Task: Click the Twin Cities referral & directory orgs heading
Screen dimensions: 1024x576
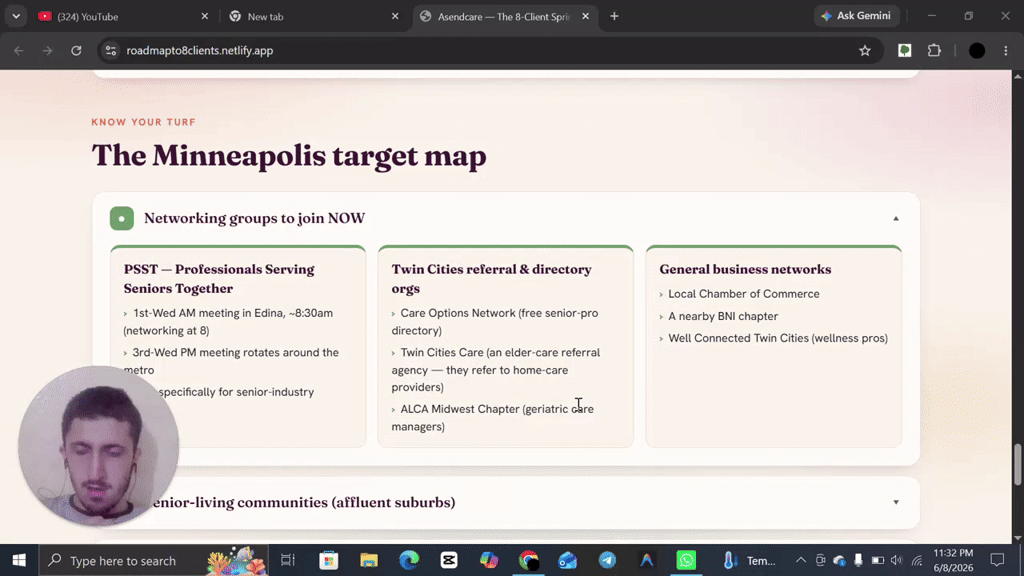Action: [x=491, y=279]
